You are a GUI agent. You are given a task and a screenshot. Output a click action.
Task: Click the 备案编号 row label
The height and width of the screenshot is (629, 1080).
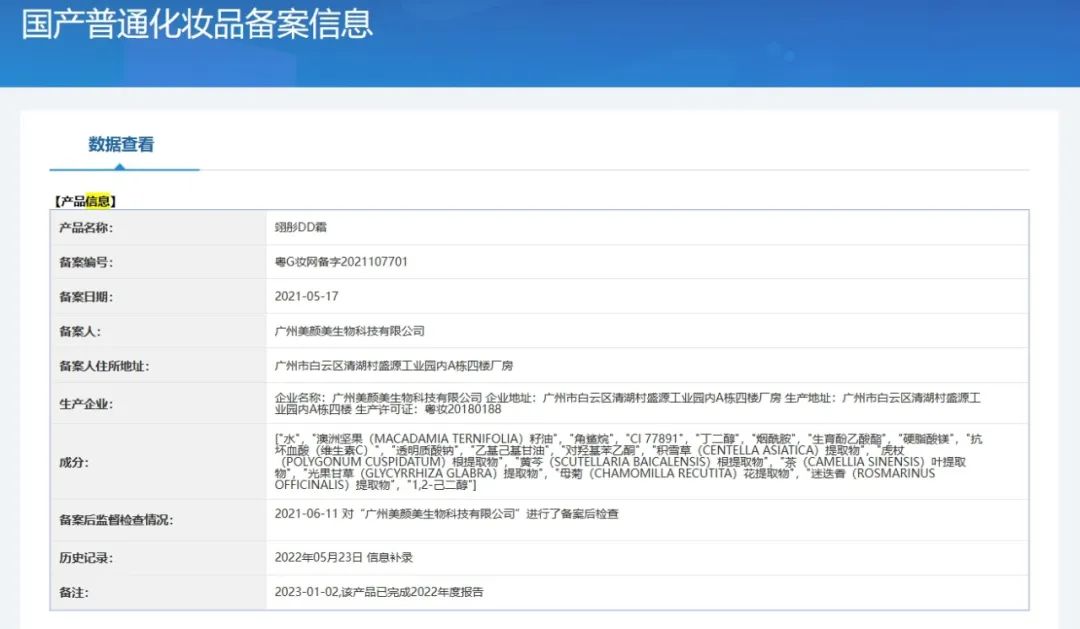[x=86, y=262]
